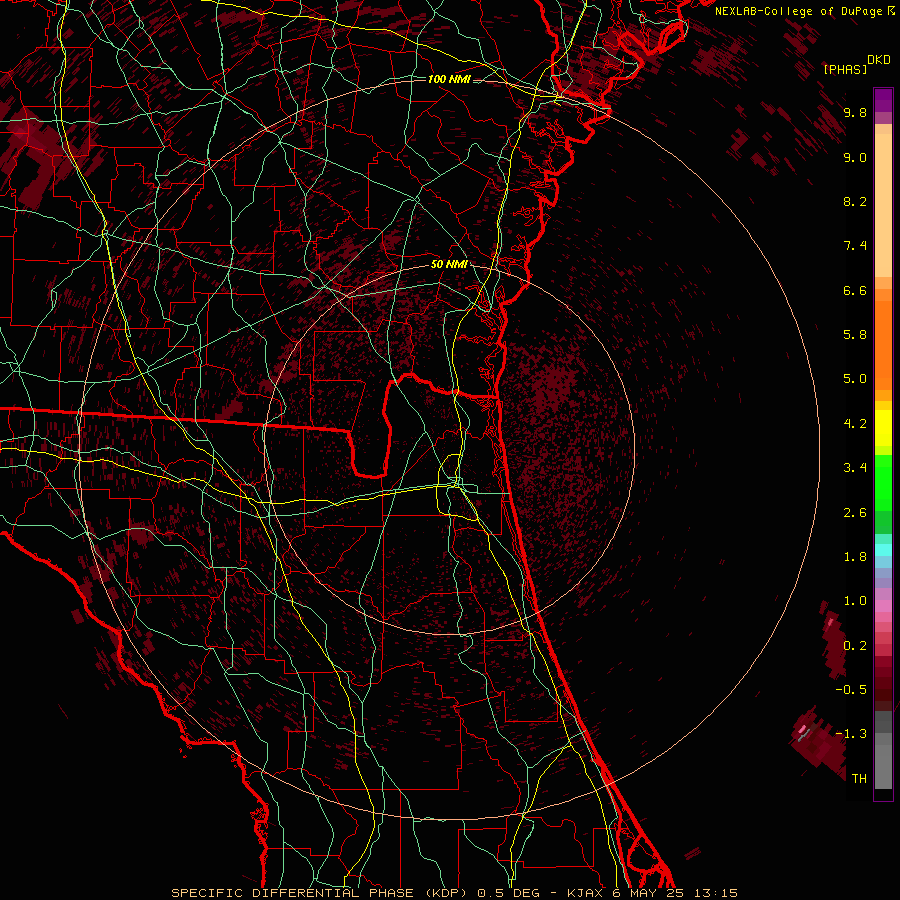This screenshot has width=900, height=900.
Task: Click the 6.6 value on the color scale
Action: click(x=855, y=290)
